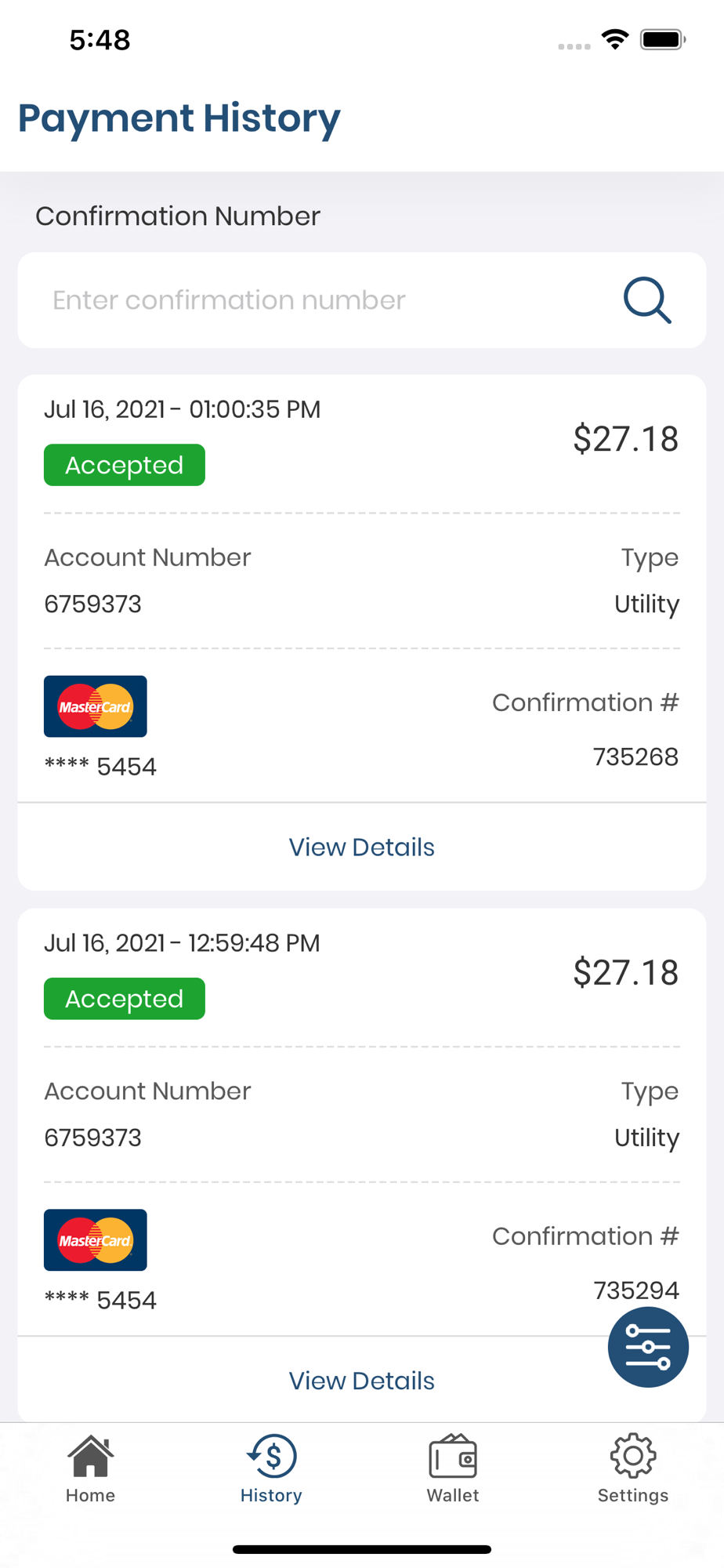Tap the Wi-Fi status icon
Image resolution: width=724 pixels, height=1568 pixels.
tap(616, 39)
